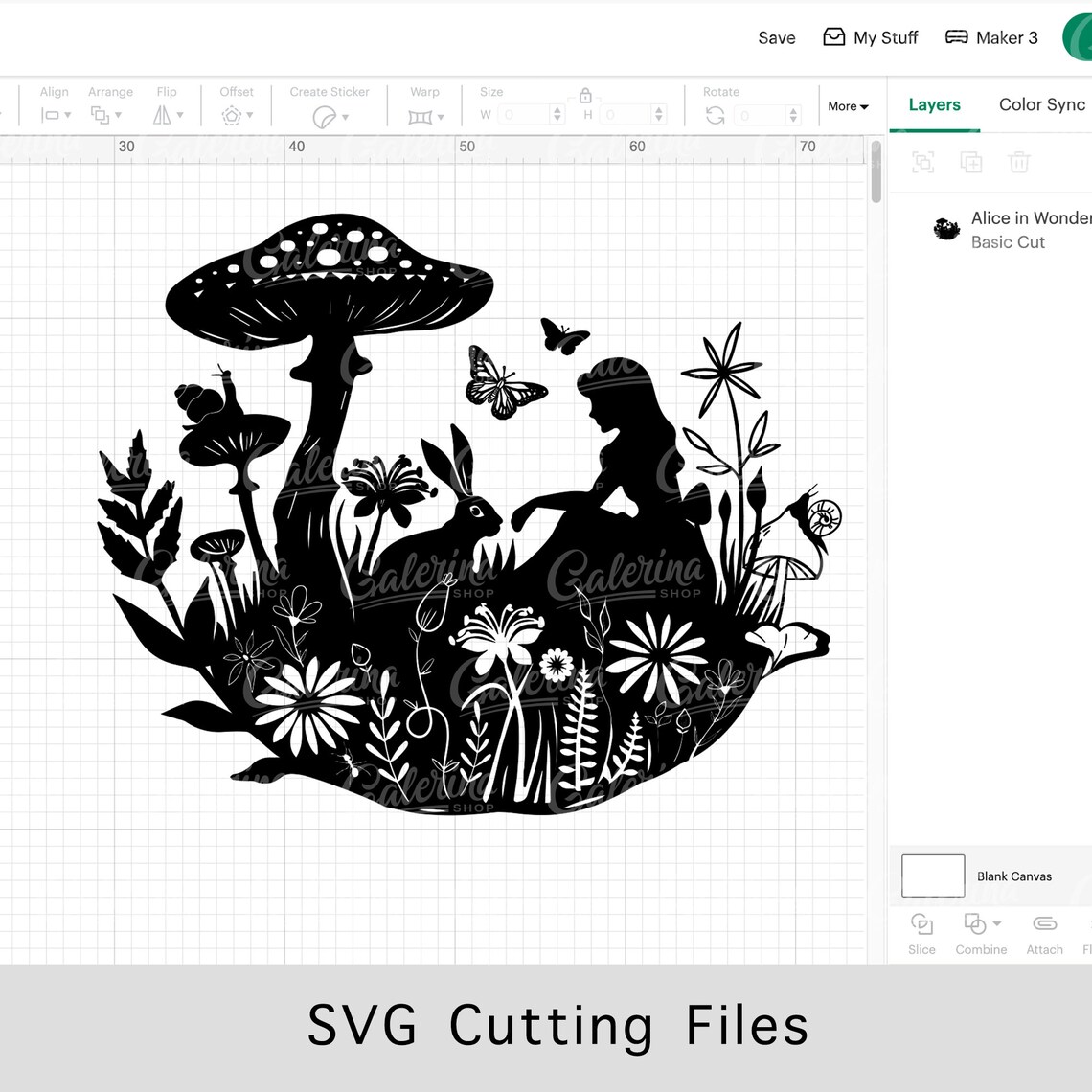
Task: Switch to the Color Sync tab
Action: pos(1042,104)
